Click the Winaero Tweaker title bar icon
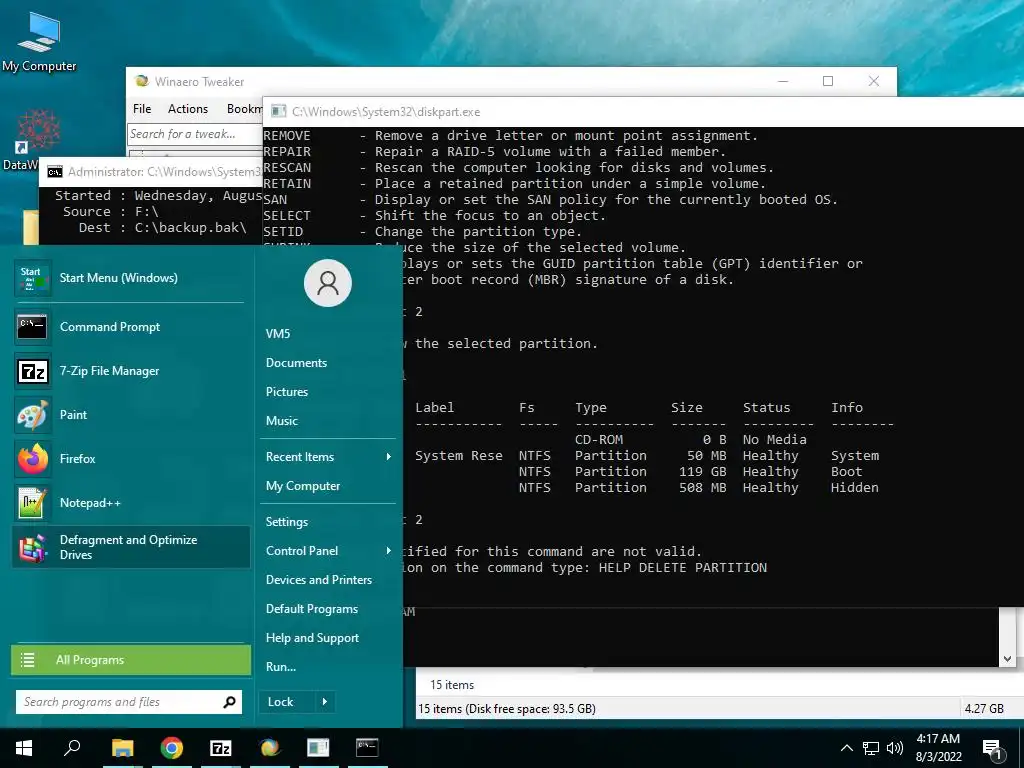This screenshot has width=1024, height=768. click(141, 81)
